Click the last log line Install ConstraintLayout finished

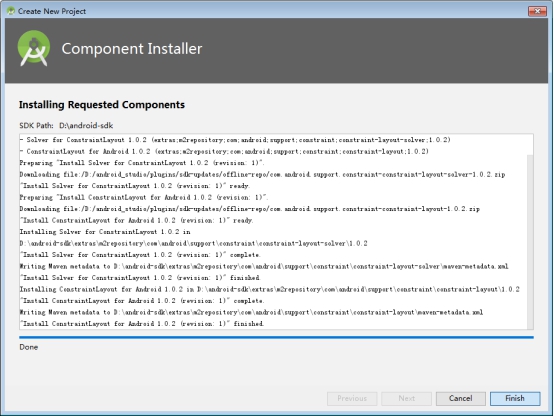tap(142, 323)
